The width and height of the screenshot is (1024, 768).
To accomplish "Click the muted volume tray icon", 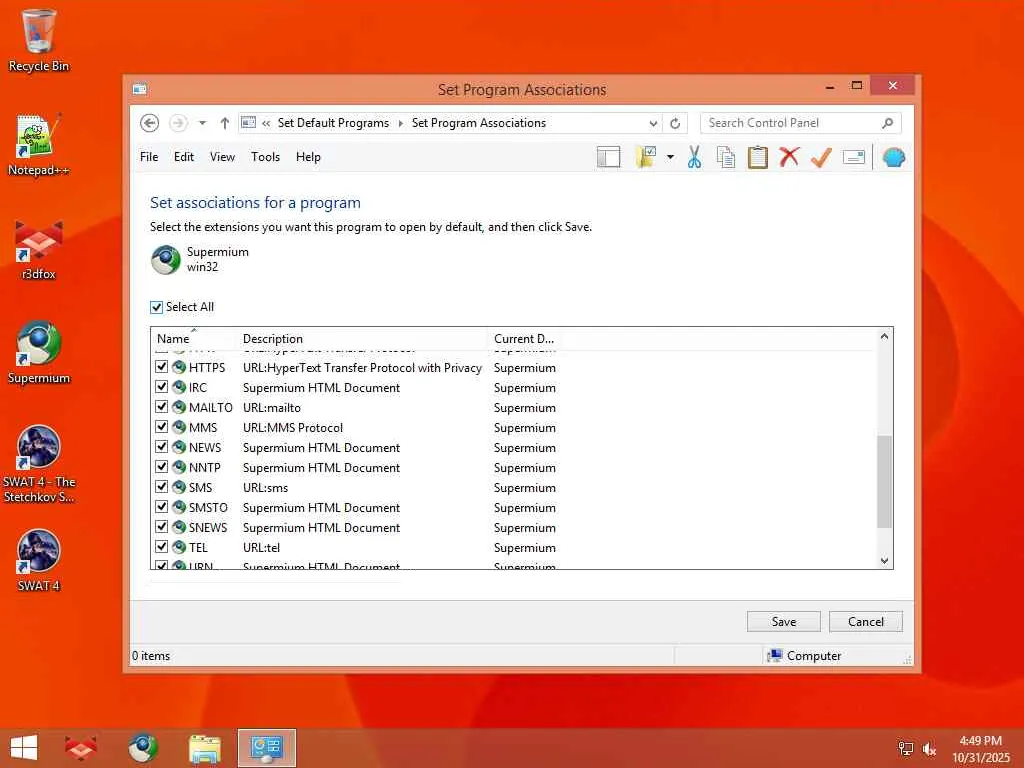I will point(929,749).
